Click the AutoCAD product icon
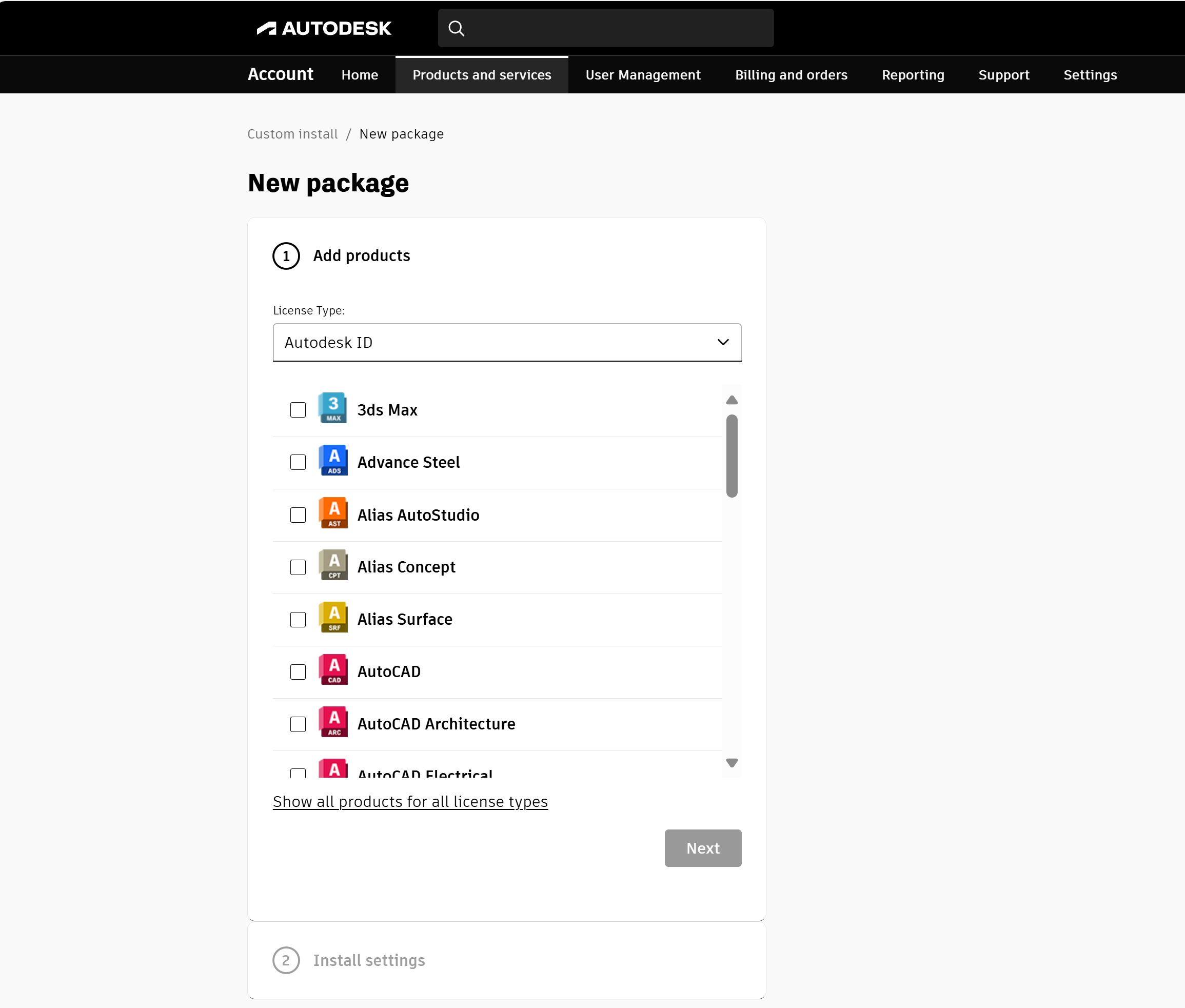Image resolution: width=1185 pixels, height=1008 pixels. point(333,670)
